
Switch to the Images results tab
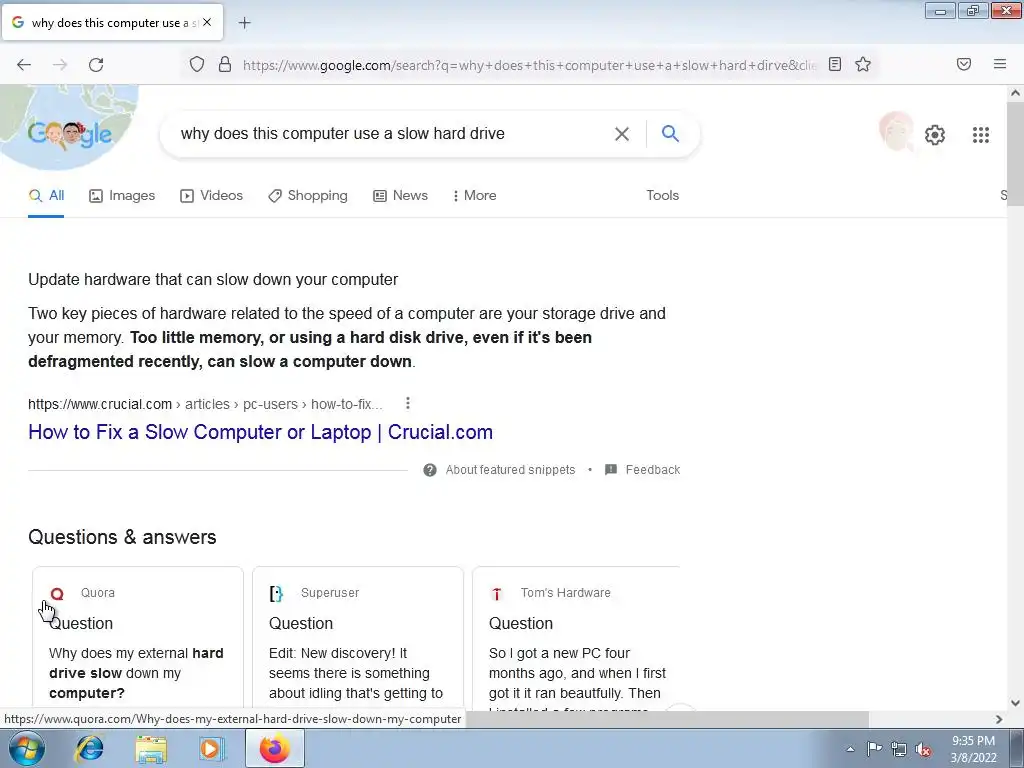(122, 195)
